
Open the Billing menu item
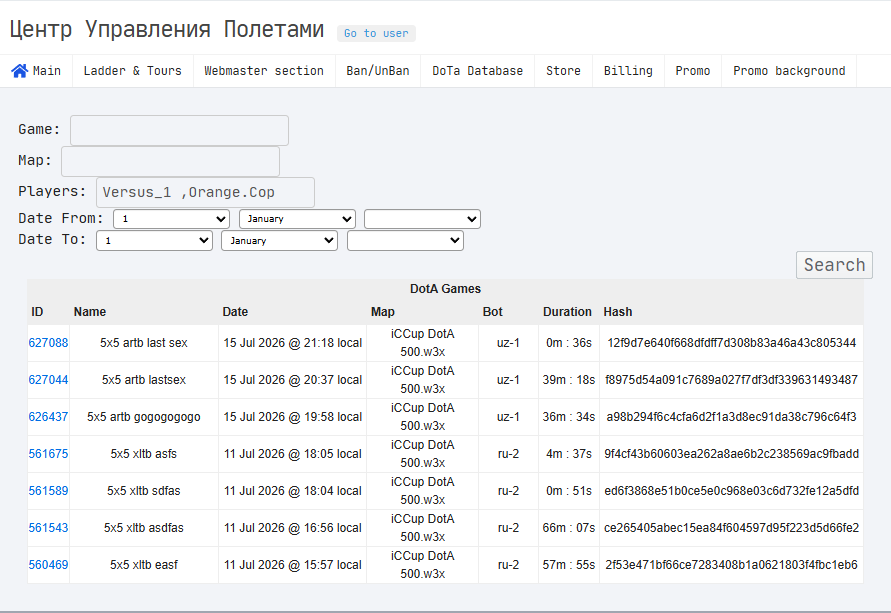pyautogui.click(x=628, y=71)
